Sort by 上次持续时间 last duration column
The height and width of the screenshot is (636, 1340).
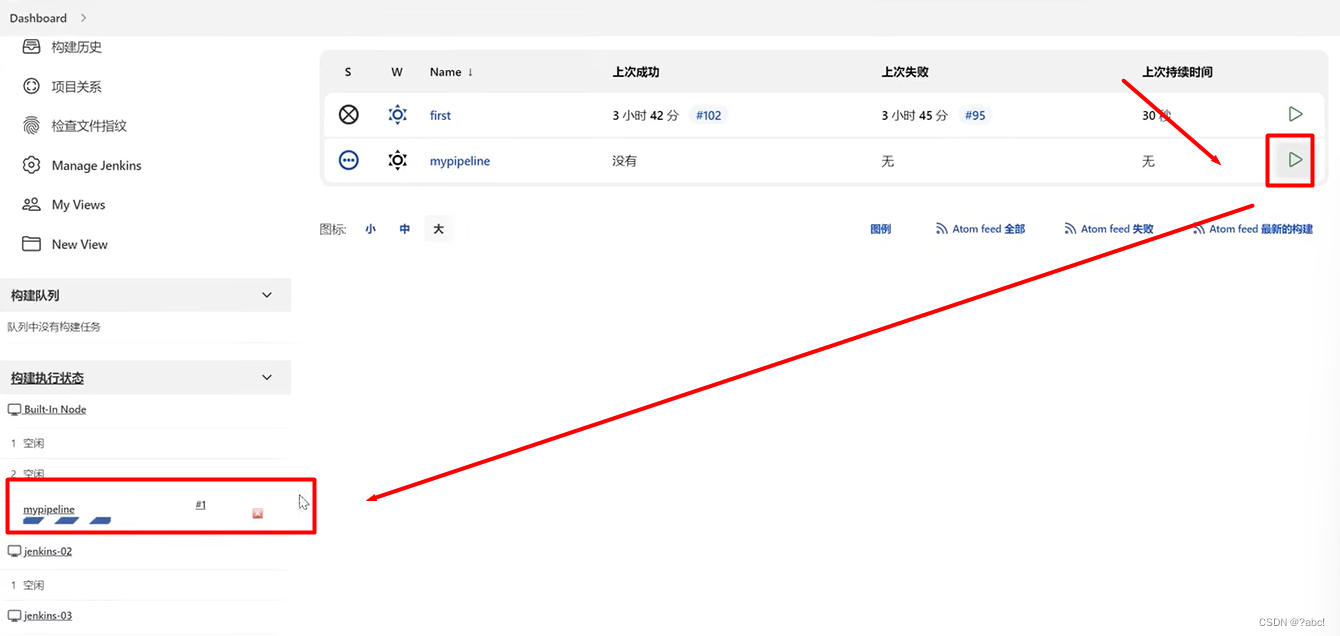[1178, 72]
